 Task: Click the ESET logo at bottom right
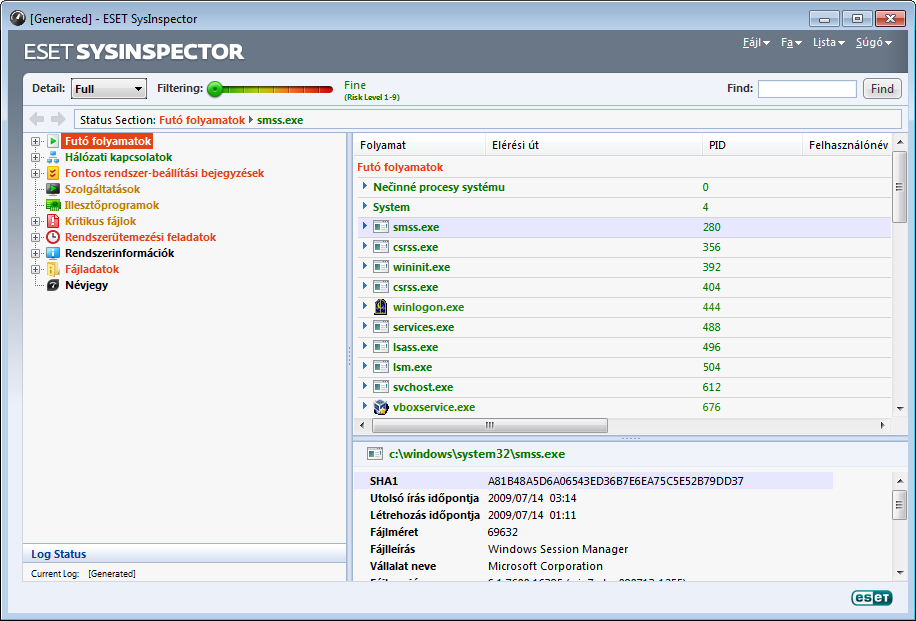tap(872, 598)
